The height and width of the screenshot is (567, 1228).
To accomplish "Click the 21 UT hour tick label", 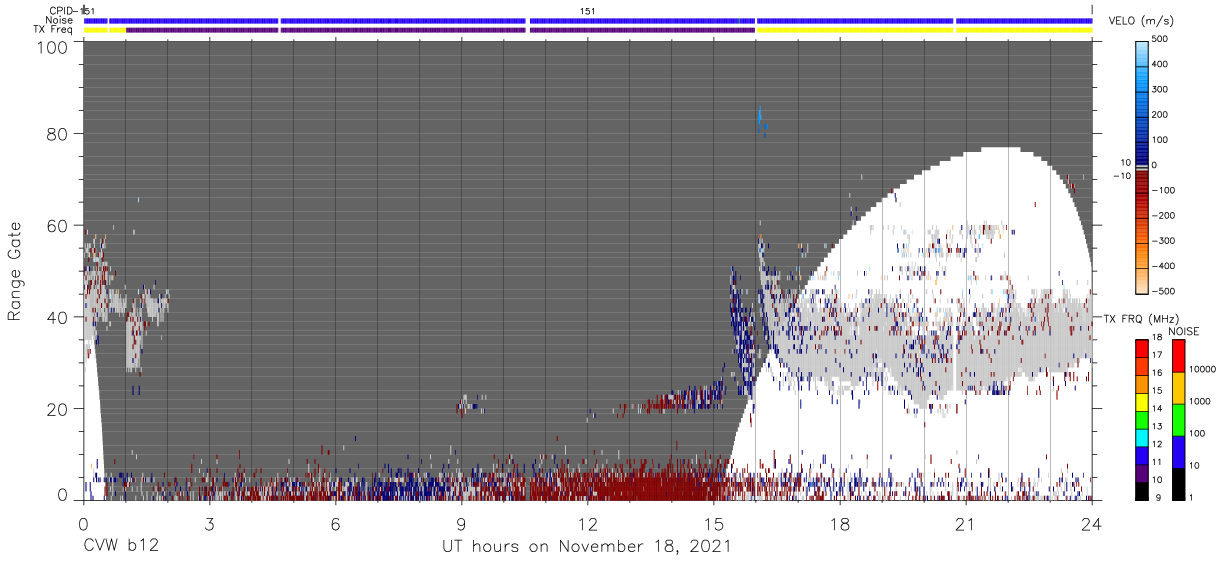I will tap(965, 523).
